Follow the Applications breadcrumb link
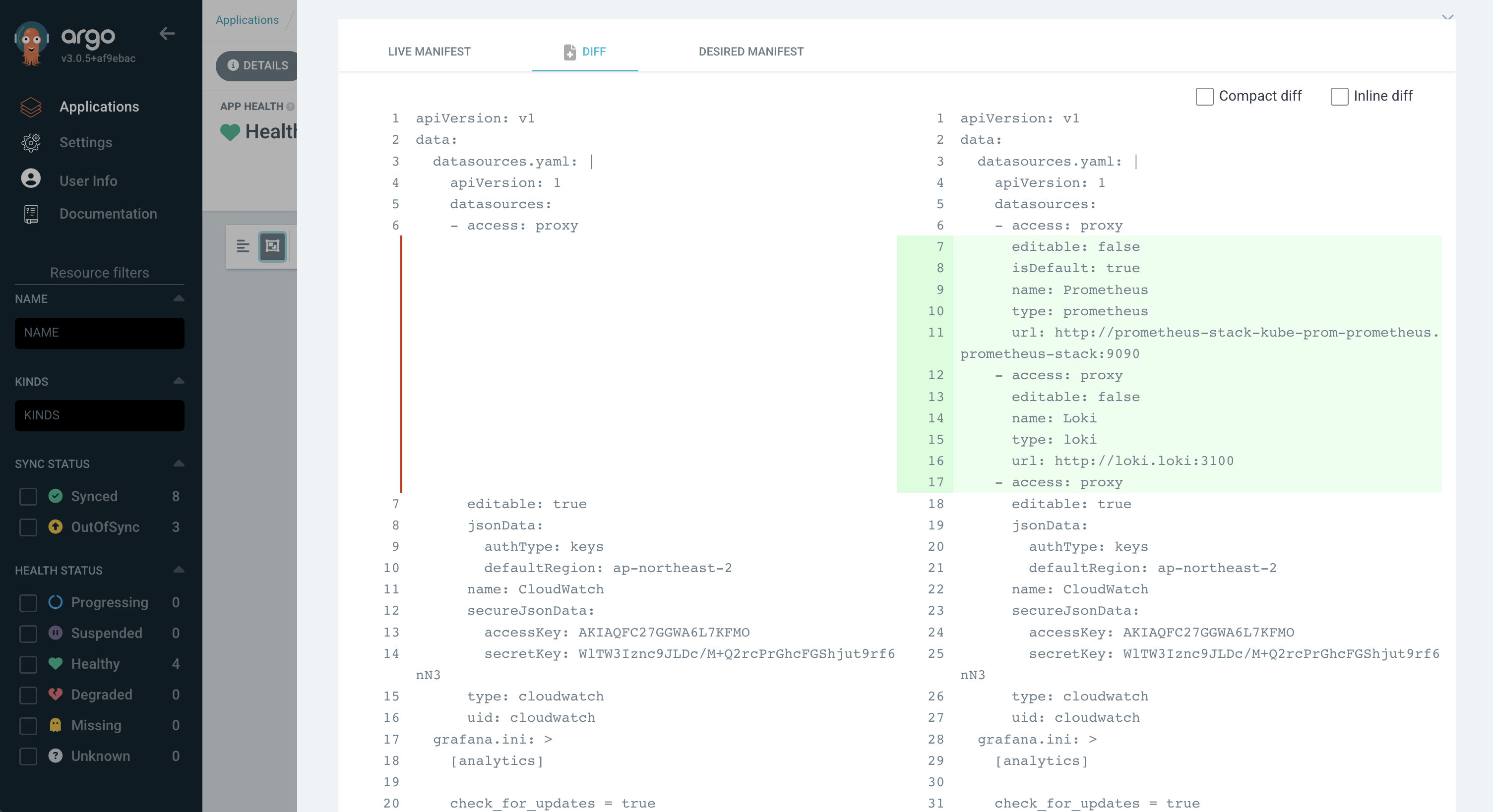1493x812 pixels. [x=247, y=20]
